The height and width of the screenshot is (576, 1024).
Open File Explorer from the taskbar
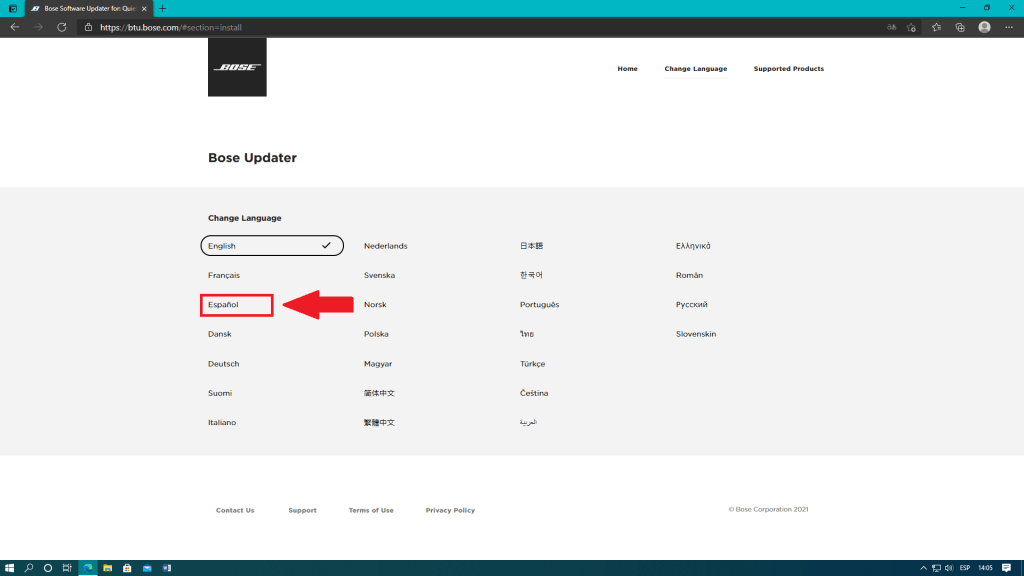107,568
